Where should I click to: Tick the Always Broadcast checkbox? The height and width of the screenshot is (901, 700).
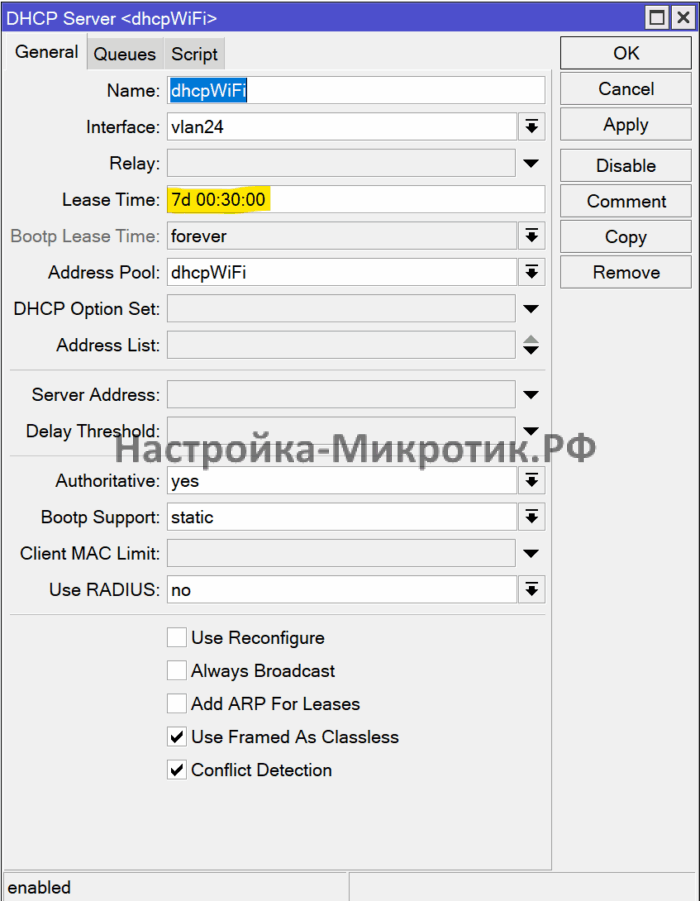(177, 671)
